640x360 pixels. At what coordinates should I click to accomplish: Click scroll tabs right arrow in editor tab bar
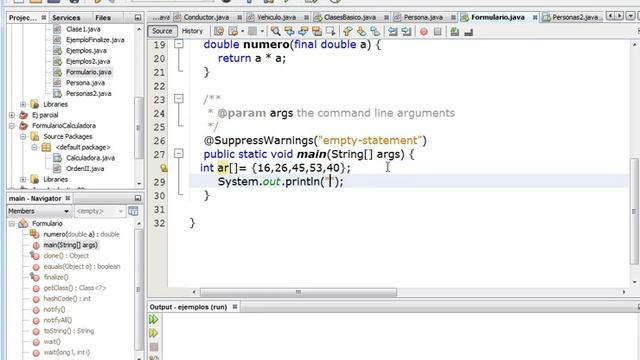[620, 16]
